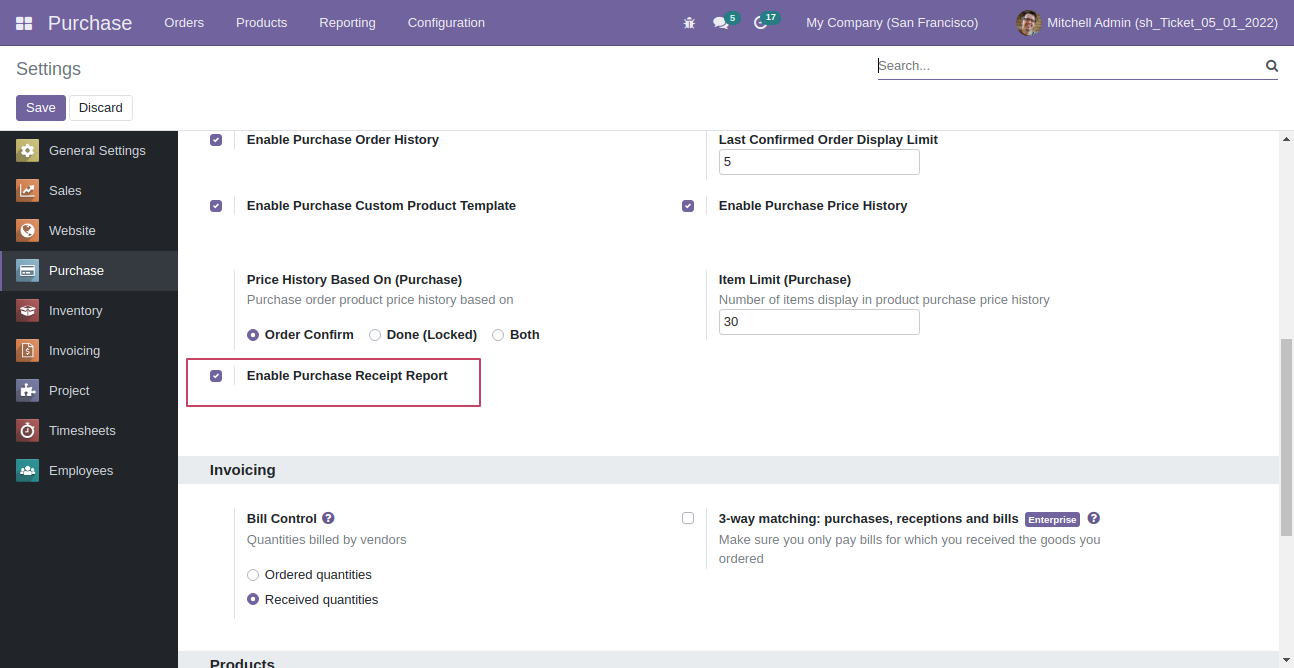Open Sales settings section
Image resolution: width=1294 pixels, height=668 pixels.
click(x=89, y=191)
